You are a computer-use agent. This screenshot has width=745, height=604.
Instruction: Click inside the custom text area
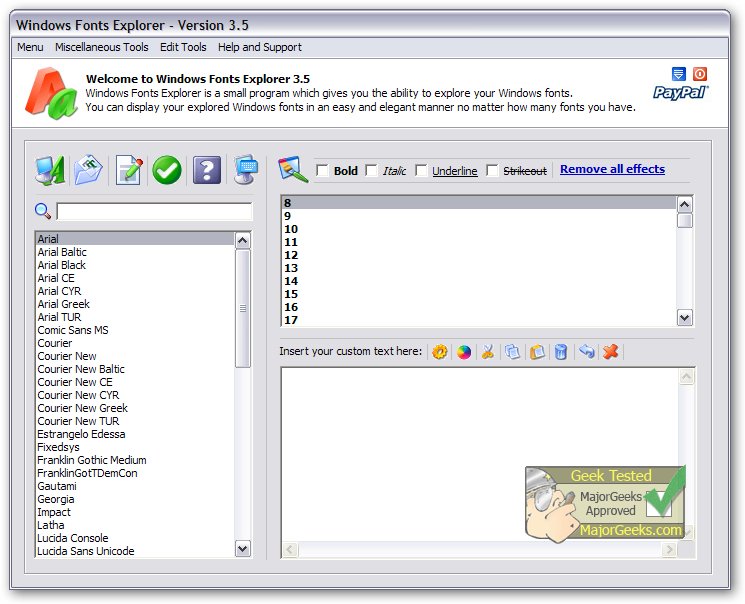pyautogui.click(x=479, y=454)
